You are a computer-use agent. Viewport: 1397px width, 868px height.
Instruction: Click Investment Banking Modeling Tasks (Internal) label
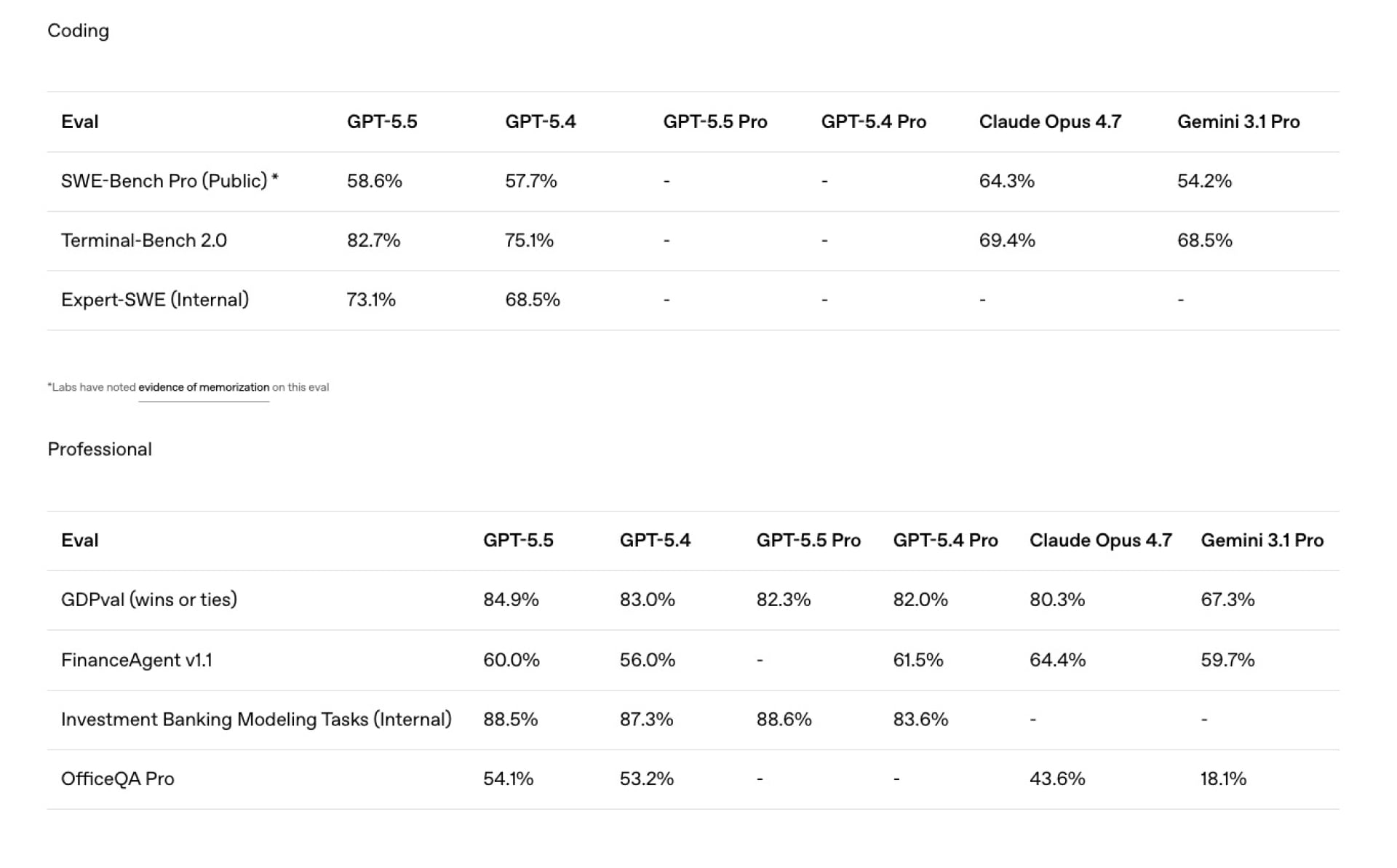pos(256,720)
